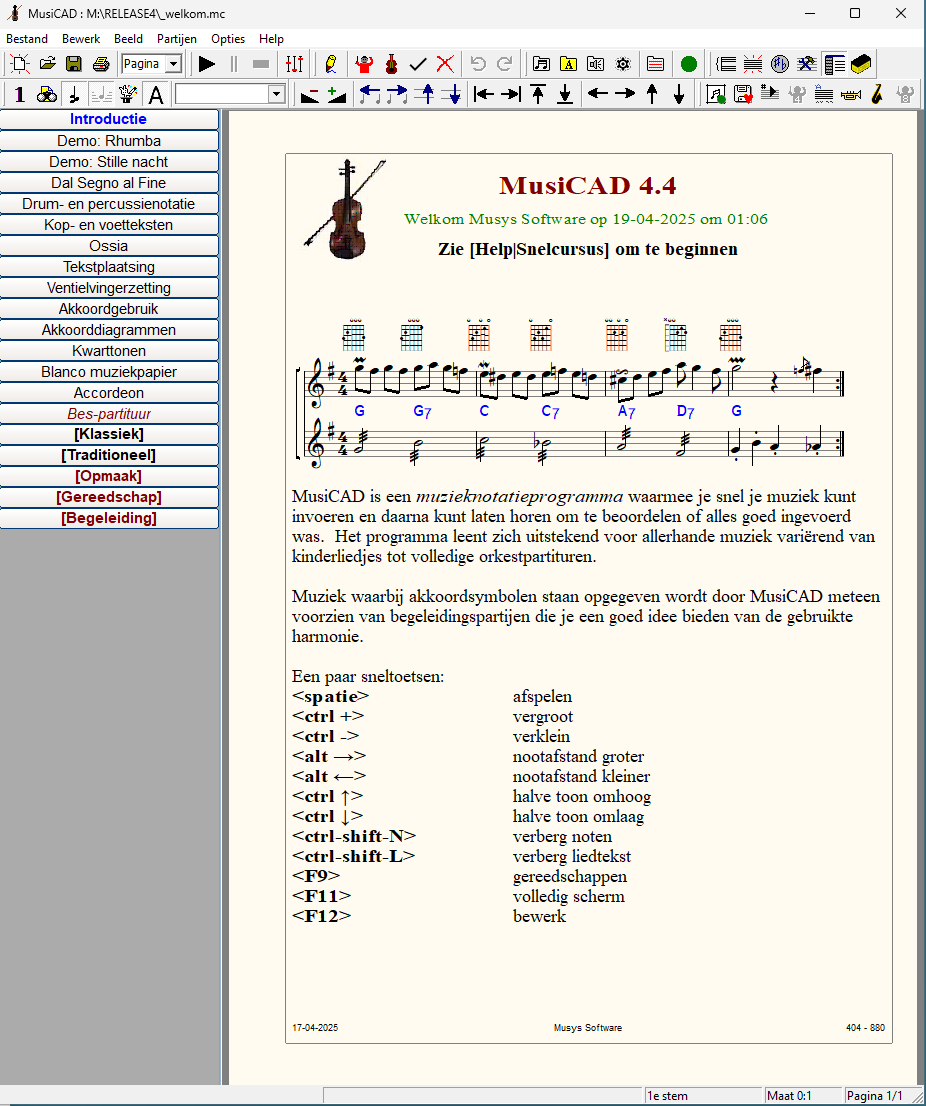Toggle the note-with-flat toolbar button
This screenshot has width=926, height=1106.
click(x=73, y=94)
